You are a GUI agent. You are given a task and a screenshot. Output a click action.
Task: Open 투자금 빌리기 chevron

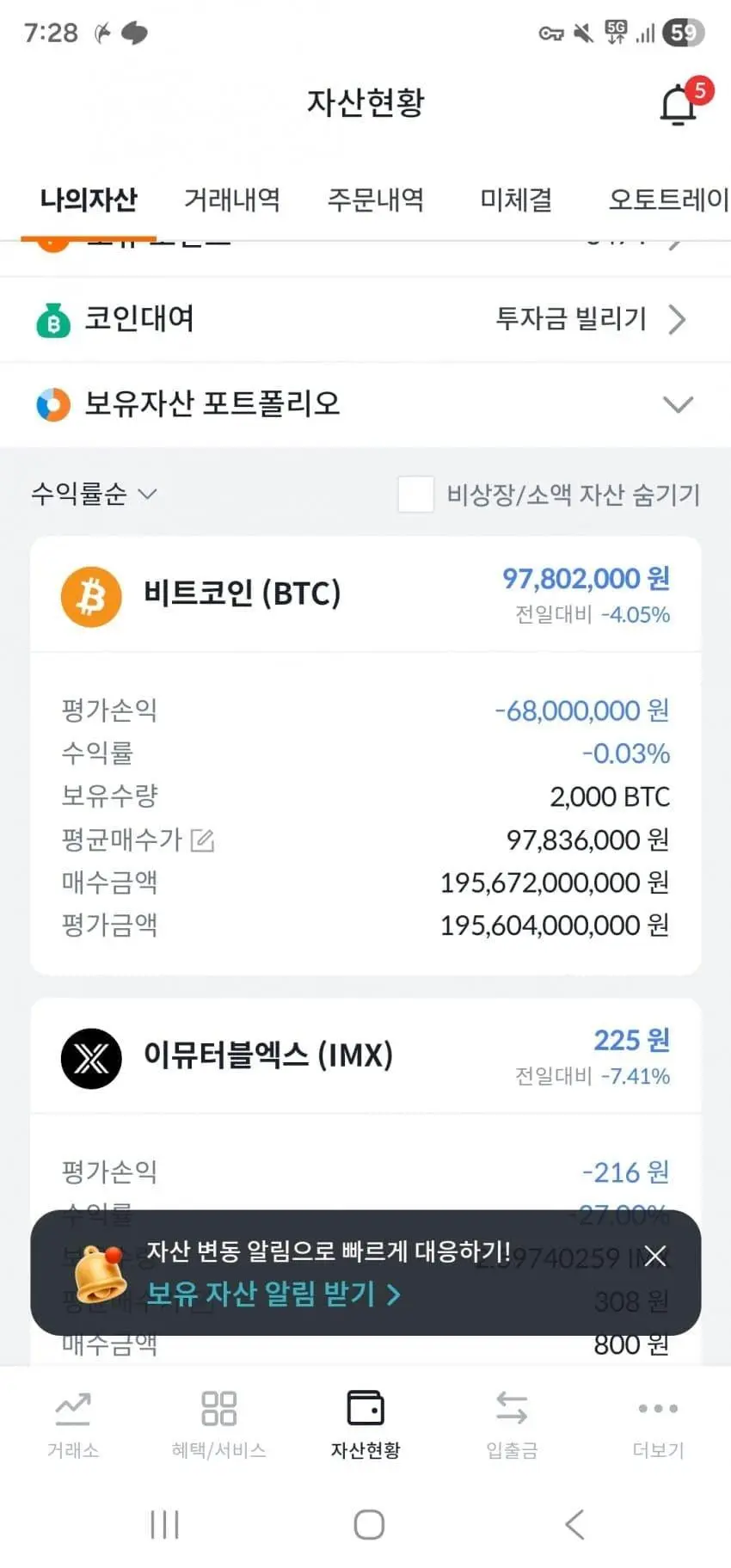[678, 320]
